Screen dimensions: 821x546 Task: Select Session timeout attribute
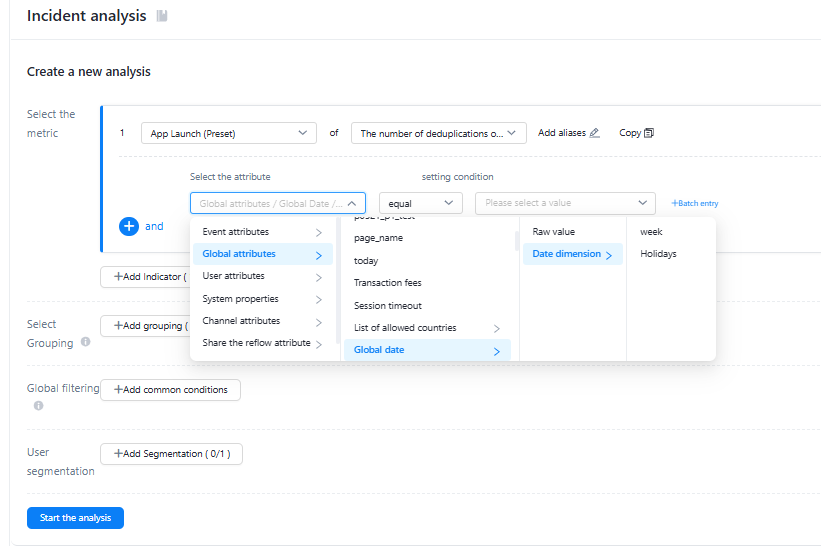427,306
